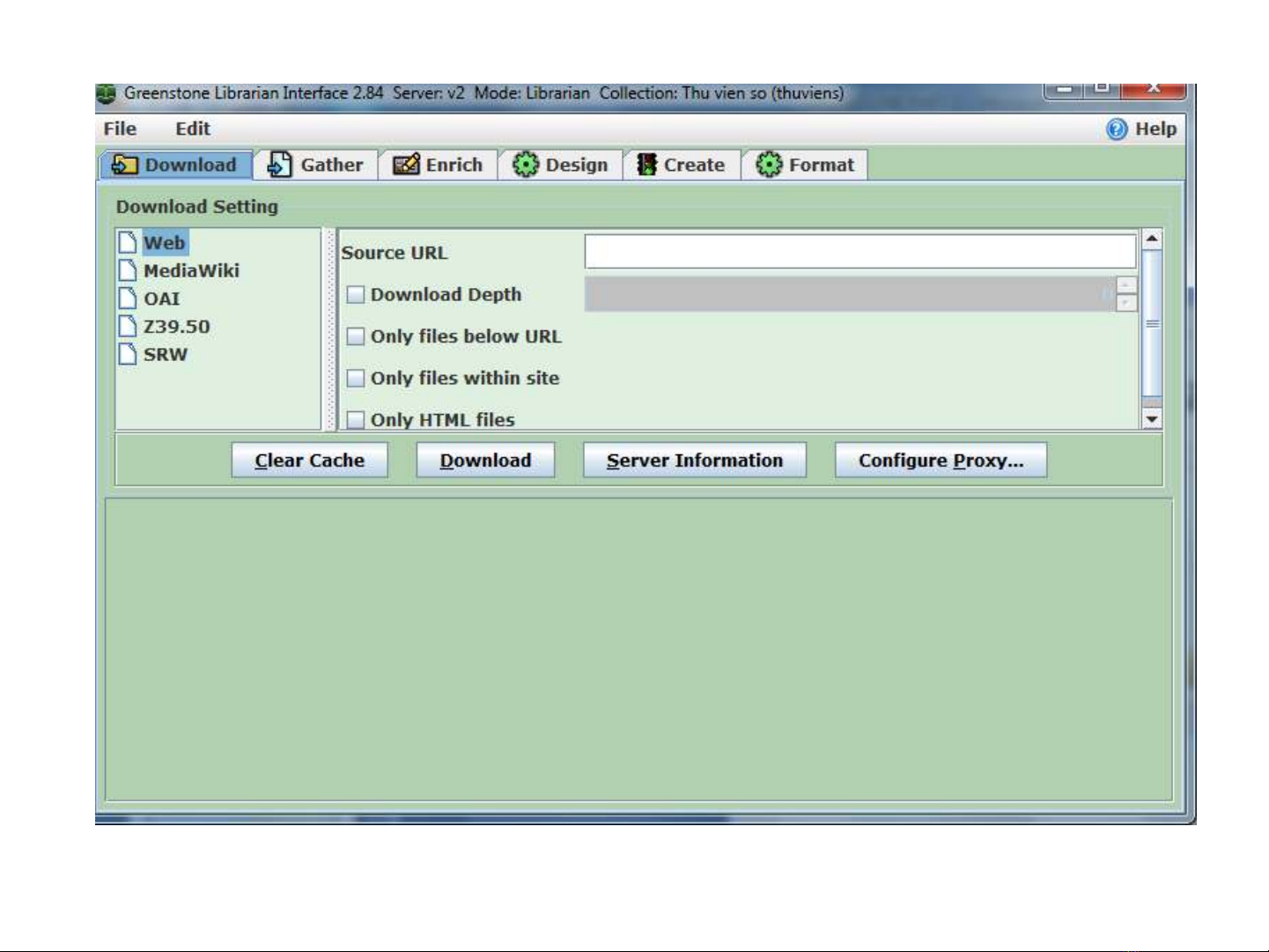Open Configure Proxy settings
The image size is (1269, 952).
[941, 461]
